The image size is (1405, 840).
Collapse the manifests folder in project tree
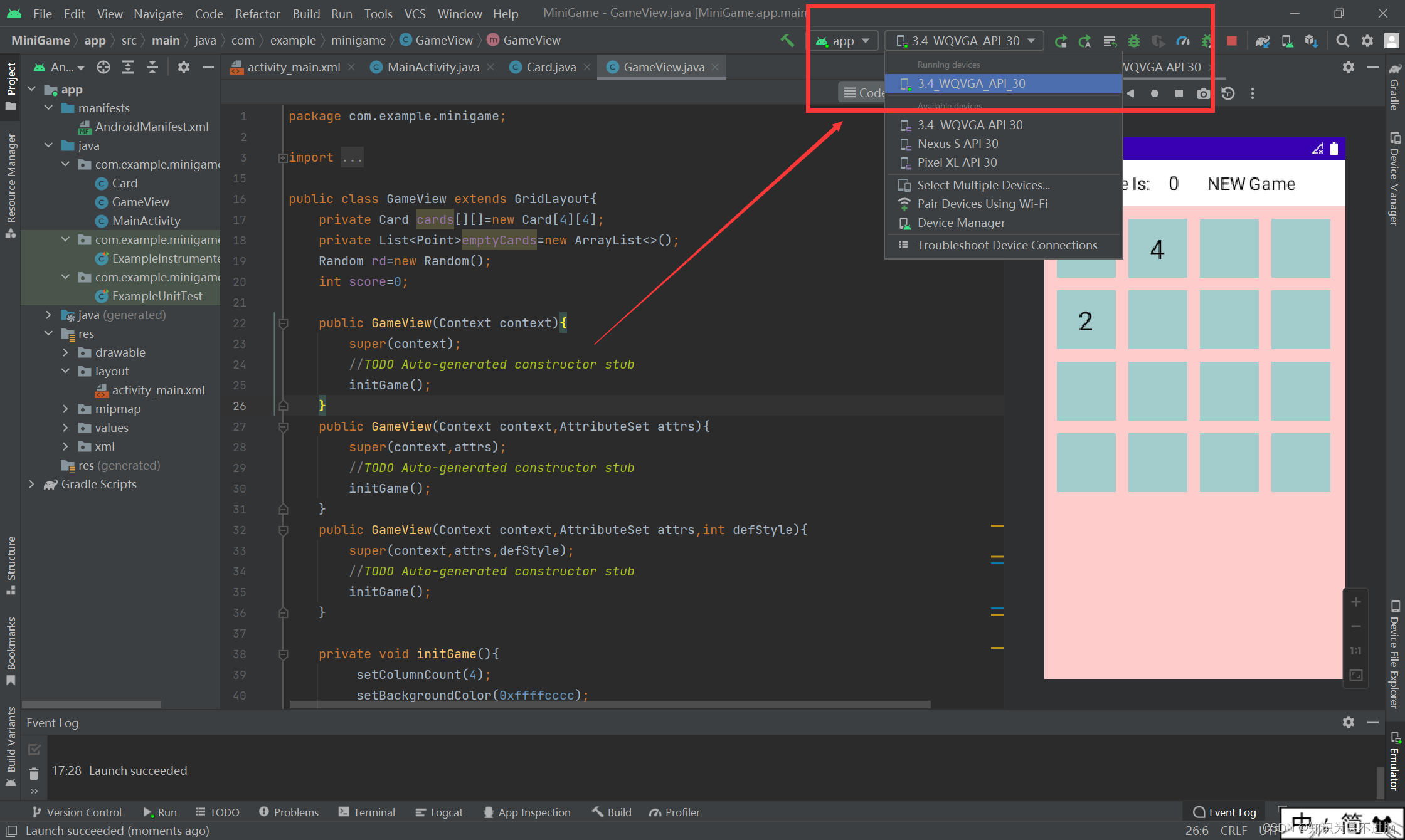(49, 108)
